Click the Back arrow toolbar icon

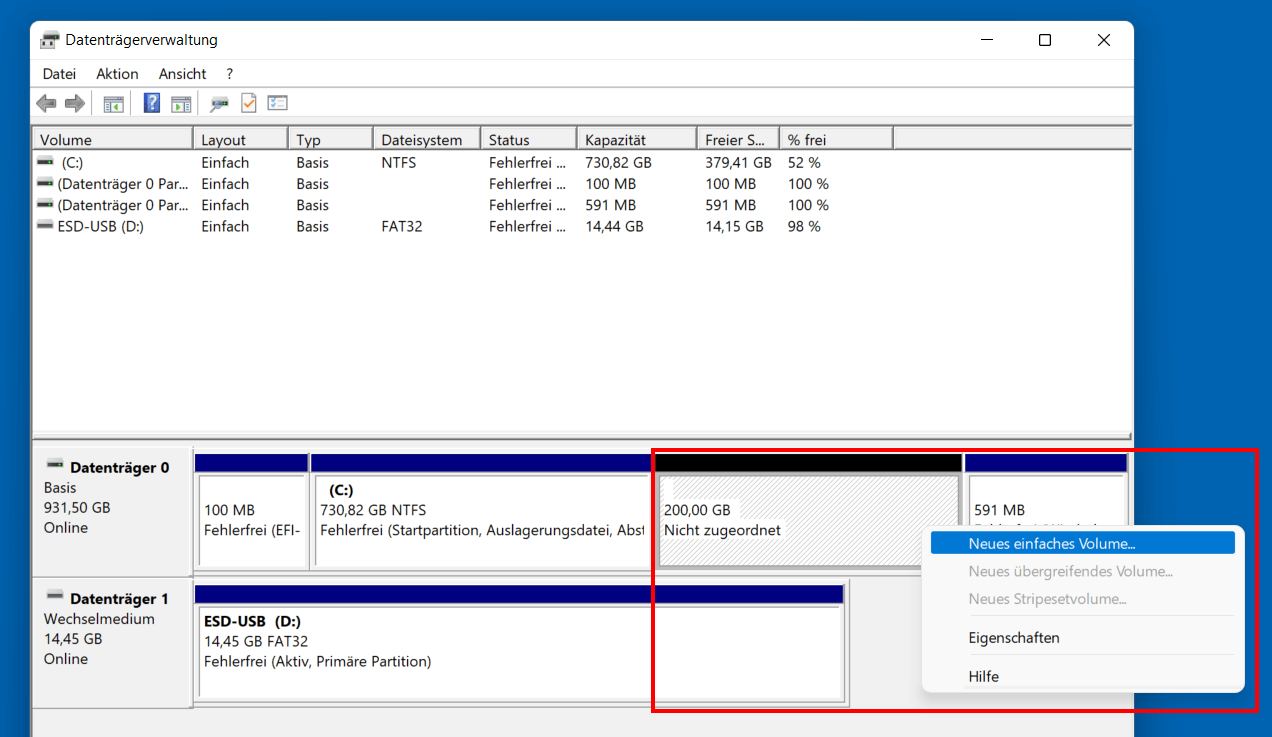point(46,103)
